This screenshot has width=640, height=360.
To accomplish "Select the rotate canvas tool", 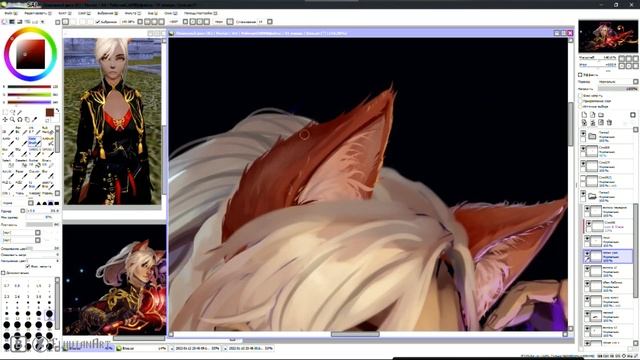I will 20,119.
